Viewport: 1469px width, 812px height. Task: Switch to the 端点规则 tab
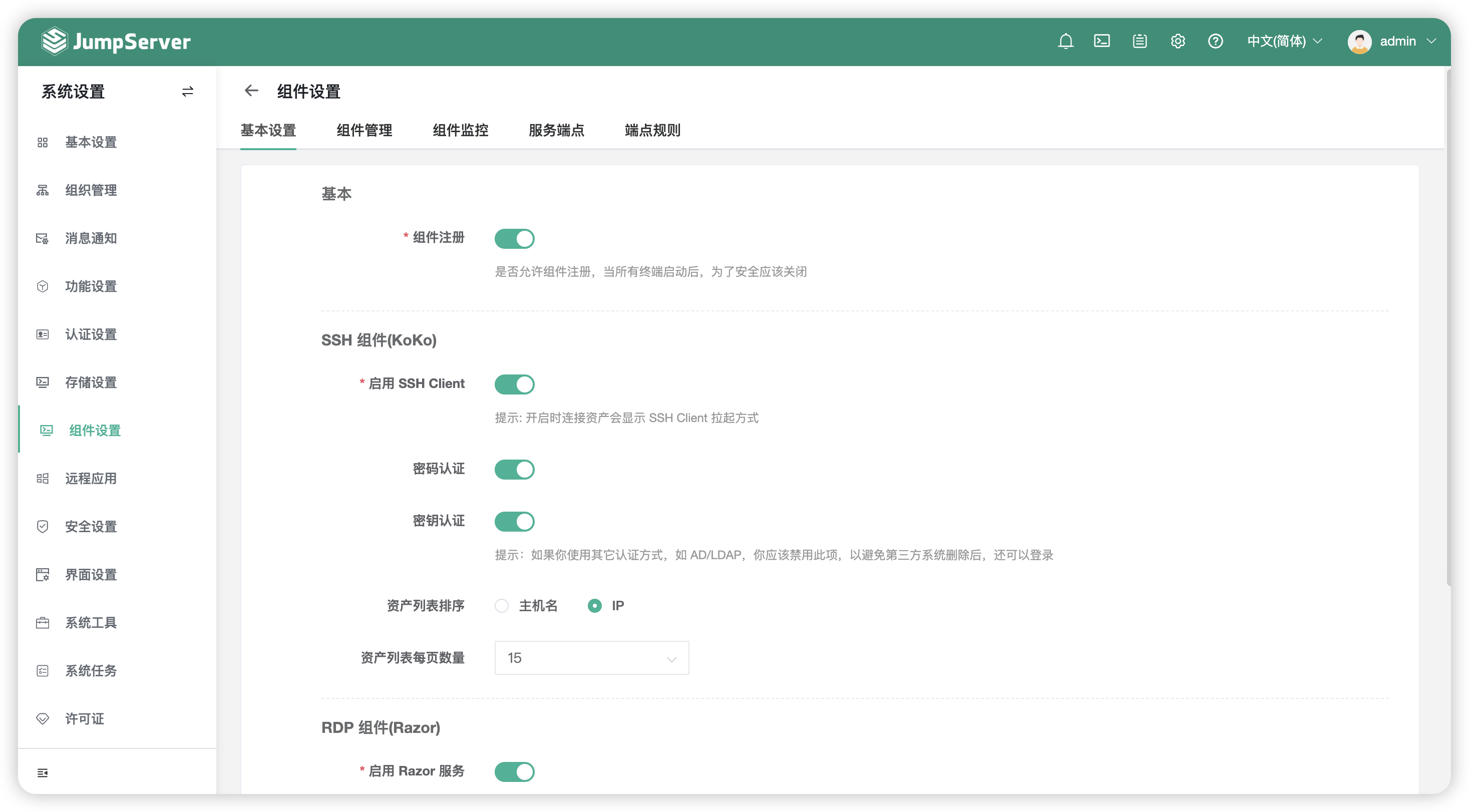(652, 130)
